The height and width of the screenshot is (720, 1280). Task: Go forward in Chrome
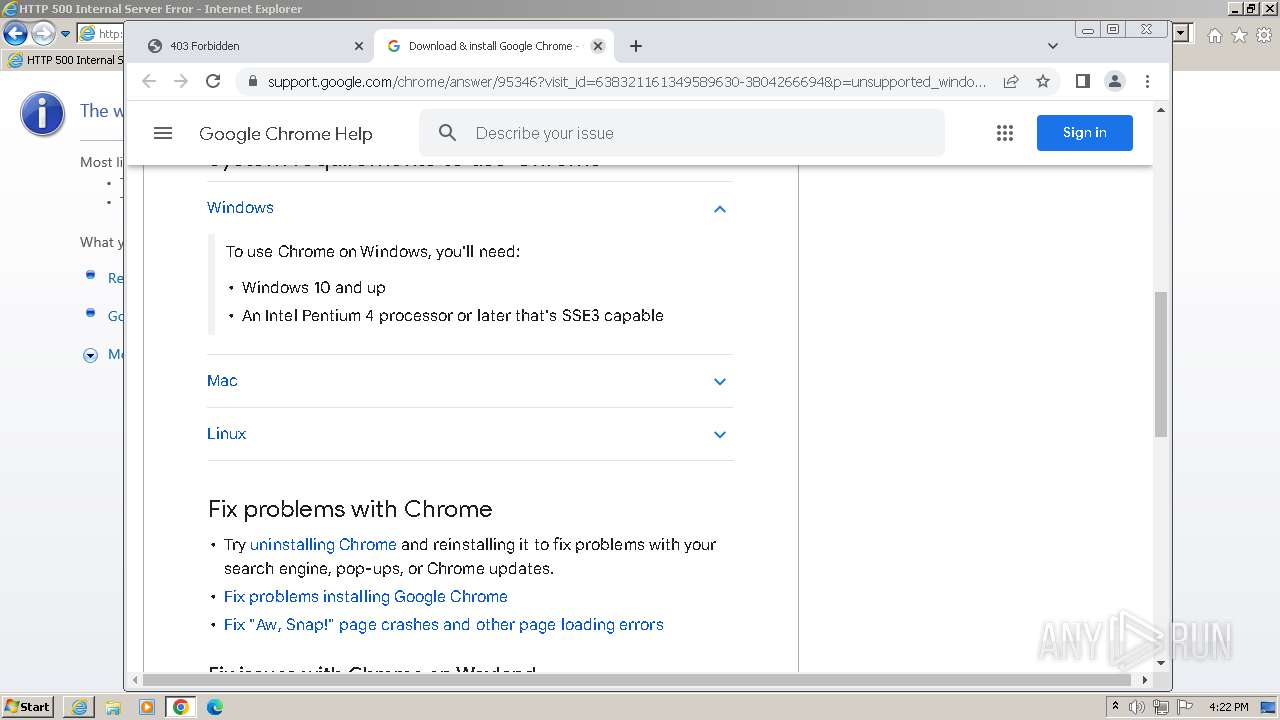pyautogui.click(x=181, y=81)
